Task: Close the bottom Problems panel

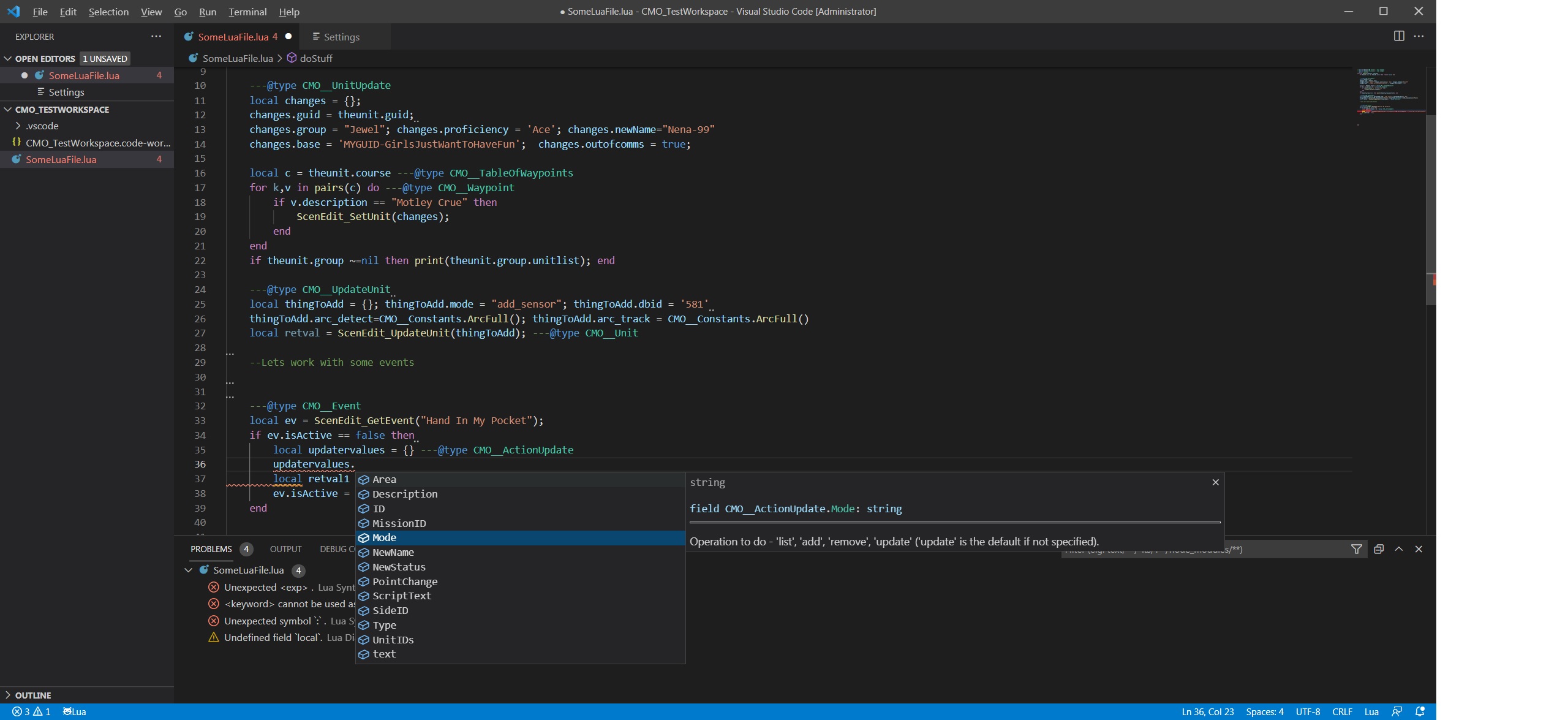Action: point(1419,549)
